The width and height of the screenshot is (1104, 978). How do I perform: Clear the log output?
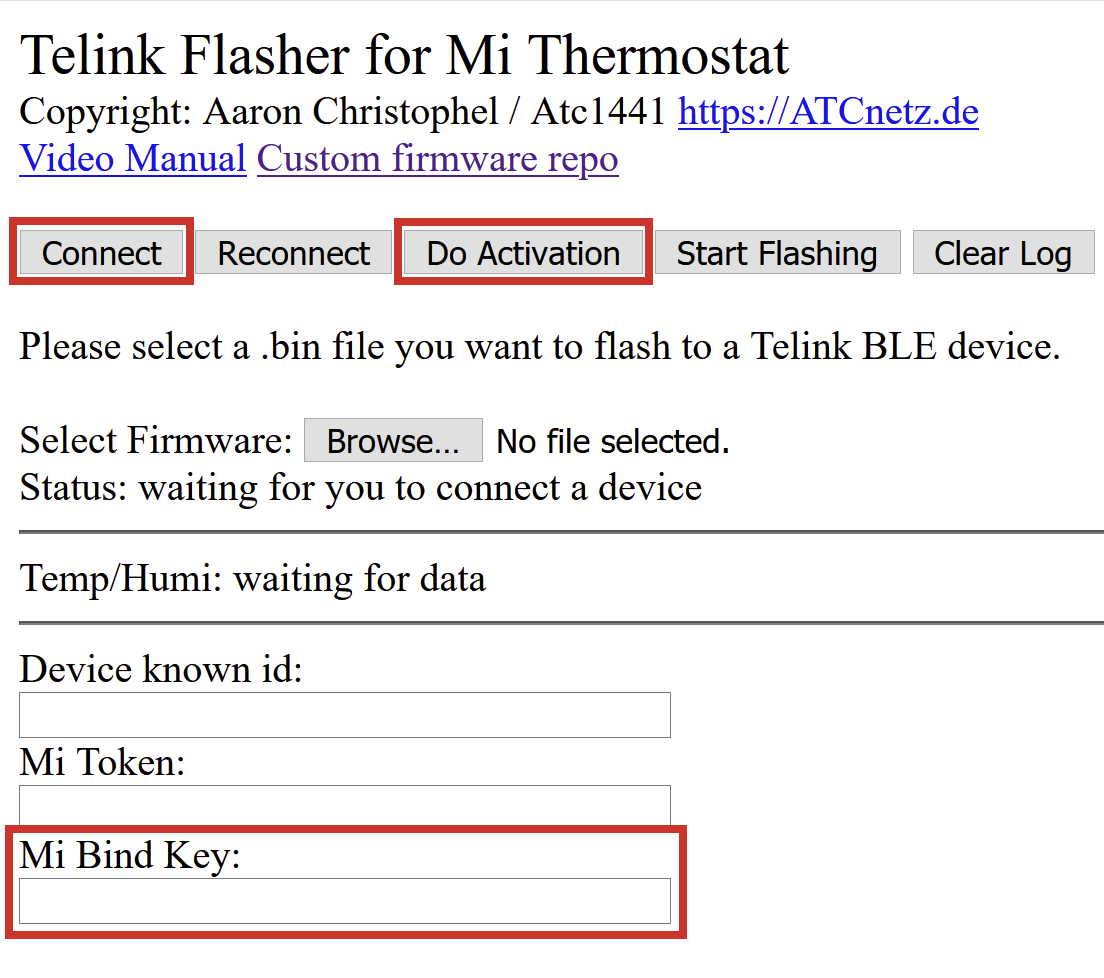point(1003,253)
